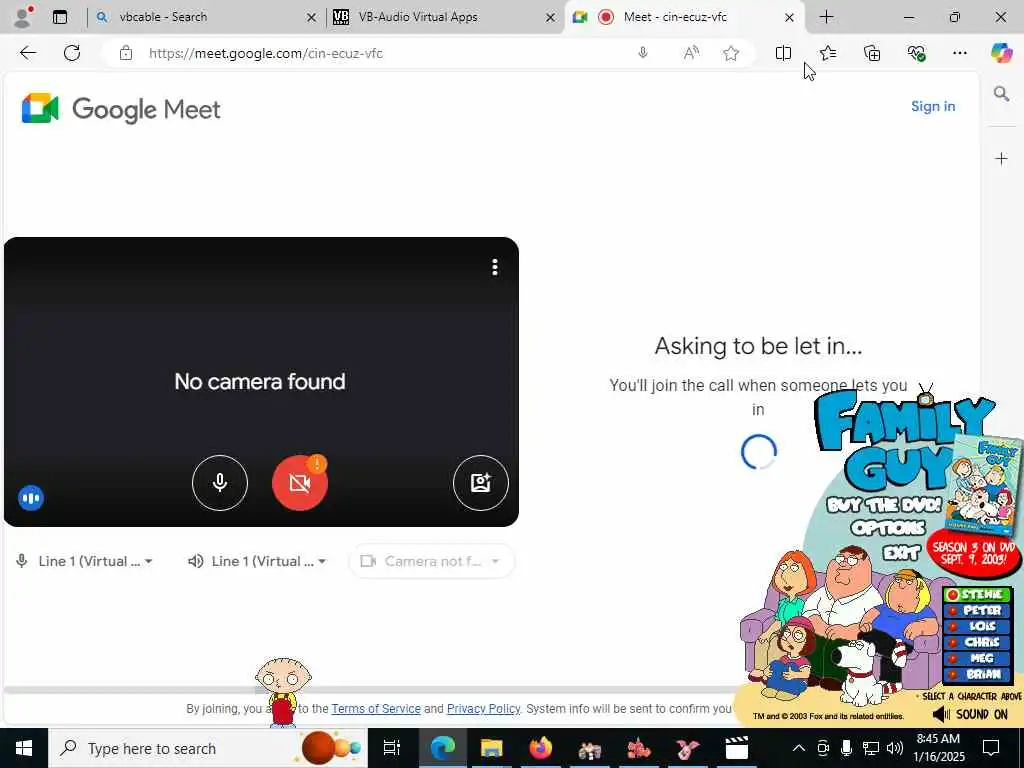Open Read aloud in address bar
The image size is (1024, 768).
(691, 53)
